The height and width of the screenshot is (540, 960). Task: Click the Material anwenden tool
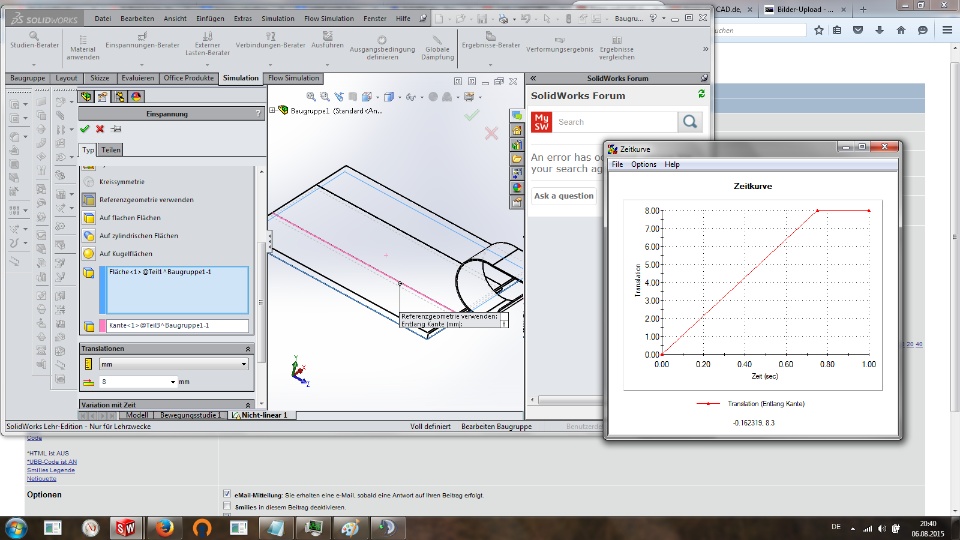83,47
